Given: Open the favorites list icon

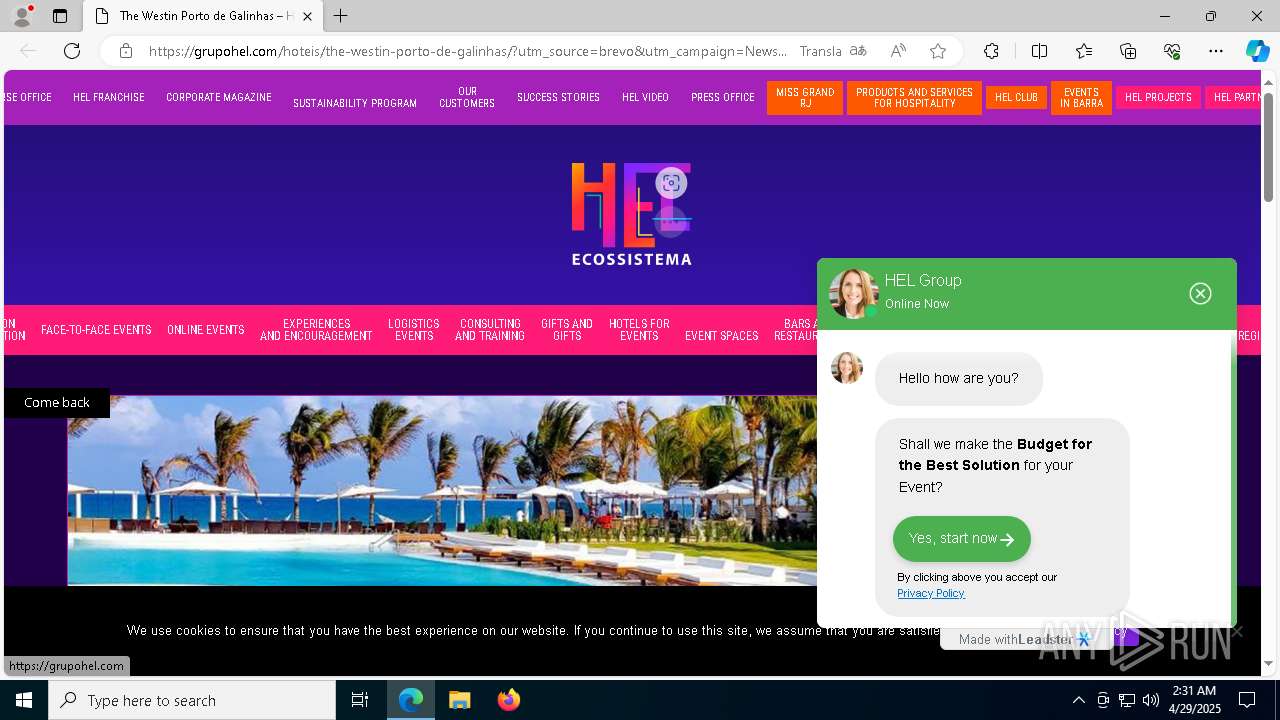Looking at the screenshot, I should pyautogui.click(x=1084, y=51).
